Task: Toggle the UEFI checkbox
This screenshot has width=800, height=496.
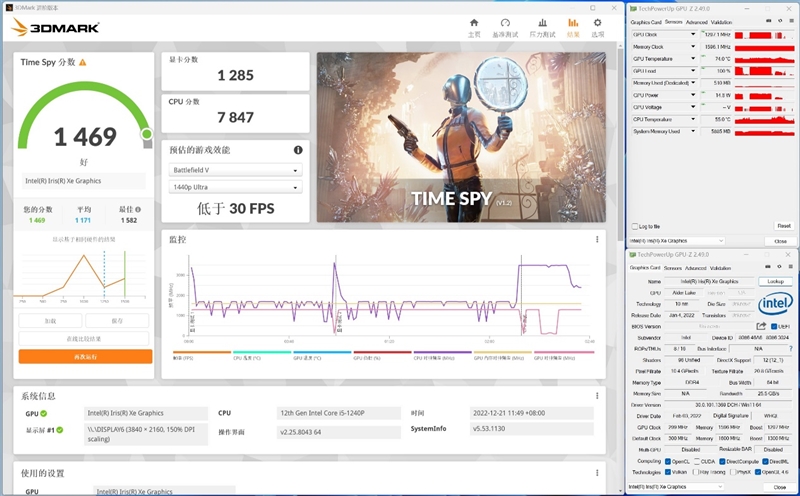Action: 774,327
